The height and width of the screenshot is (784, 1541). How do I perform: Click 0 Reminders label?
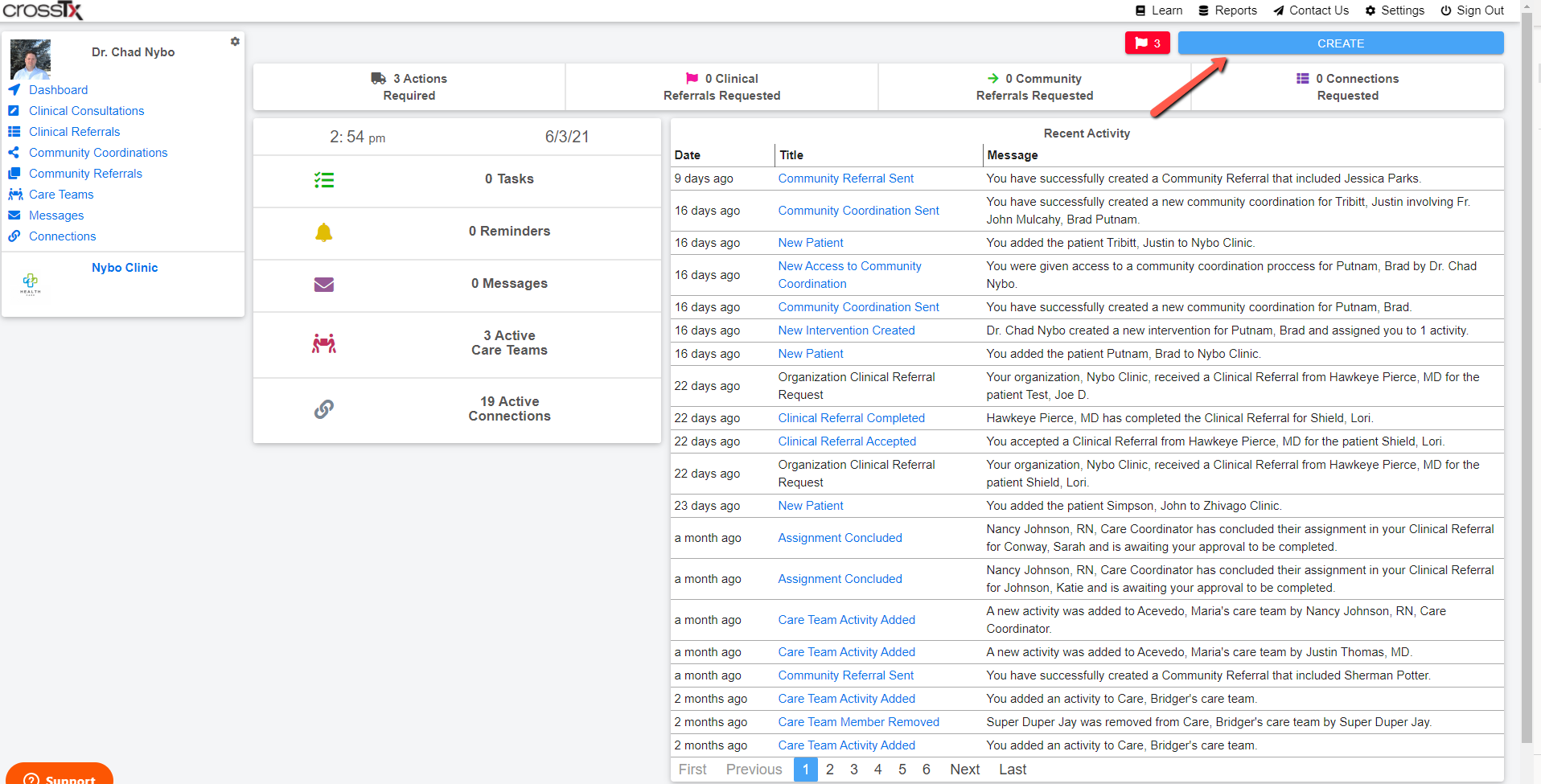tap(509, 232)
